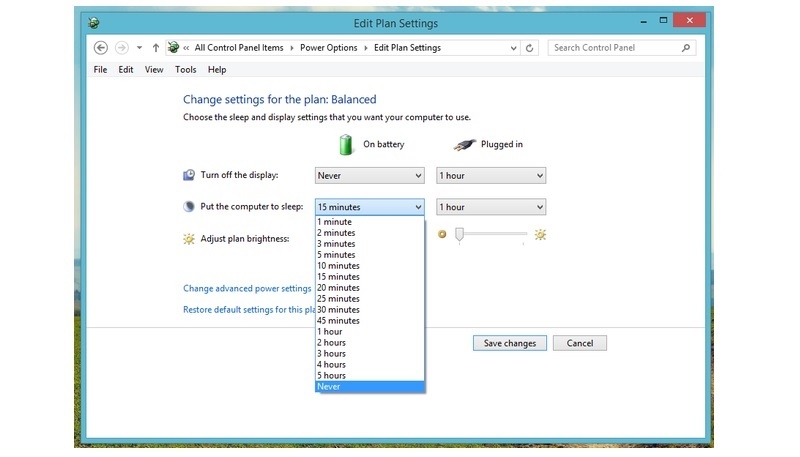Click Change advanced power settings link
The width and height of the screenshot is (800, 457).
coord(247,289)
